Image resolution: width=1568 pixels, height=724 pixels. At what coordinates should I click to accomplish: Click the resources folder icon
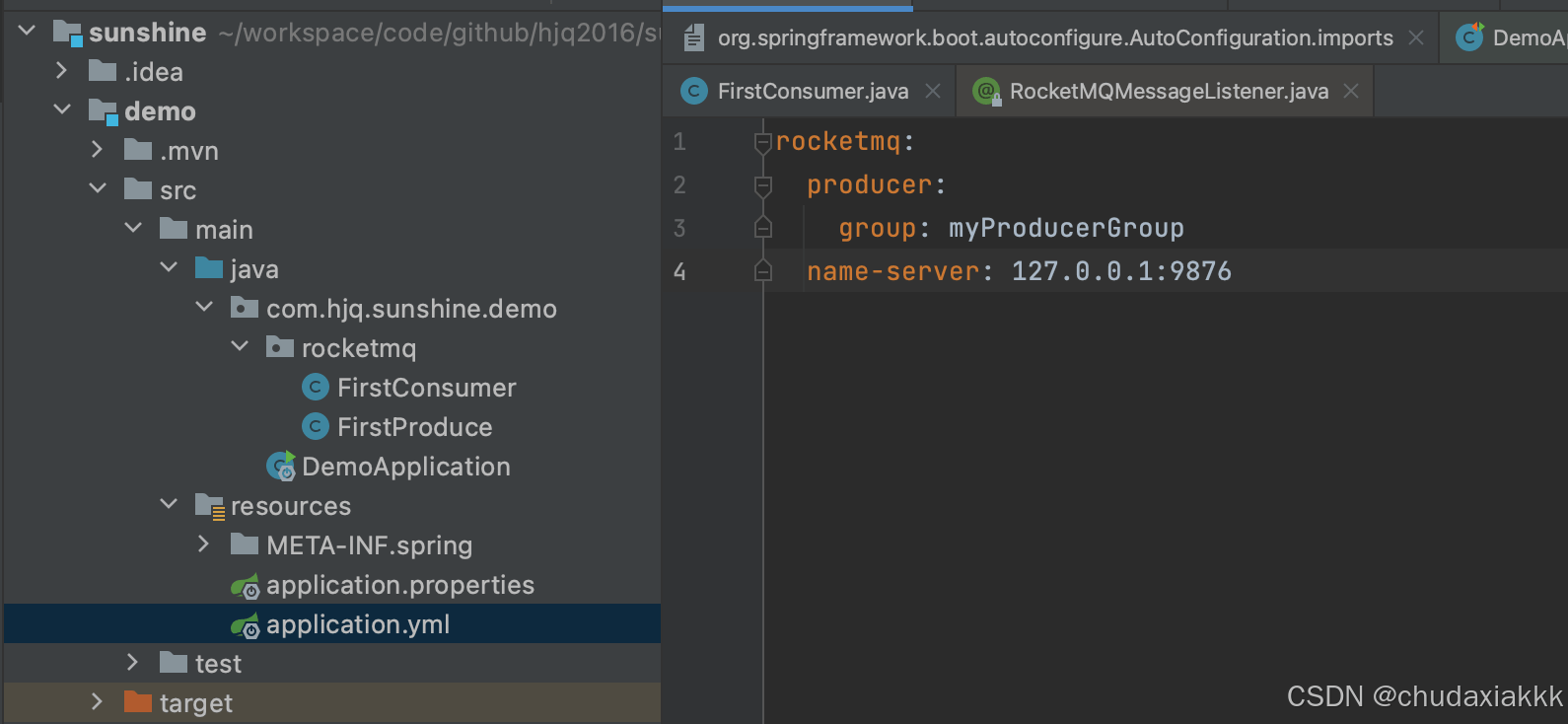[209, 506]
